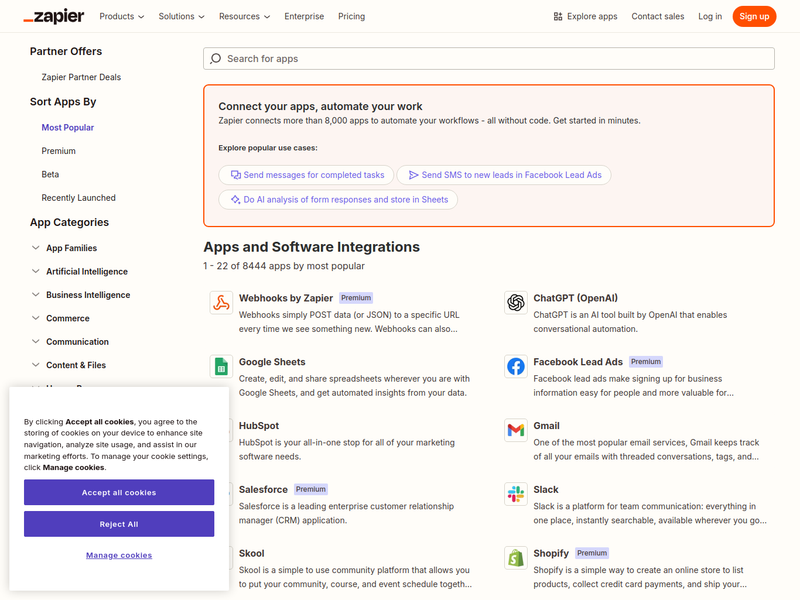Screen dimensions: 800x600
Task: Open the Webhooks by Zapier app icon
Action: (221, 303)
